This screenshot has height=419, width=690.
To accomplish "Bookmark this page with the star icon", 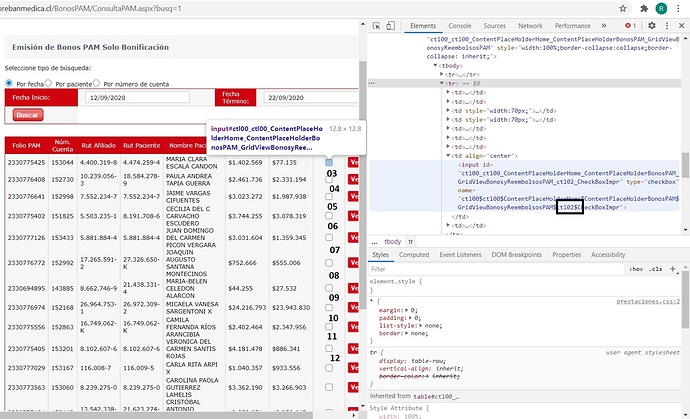I will coord(623,8).
